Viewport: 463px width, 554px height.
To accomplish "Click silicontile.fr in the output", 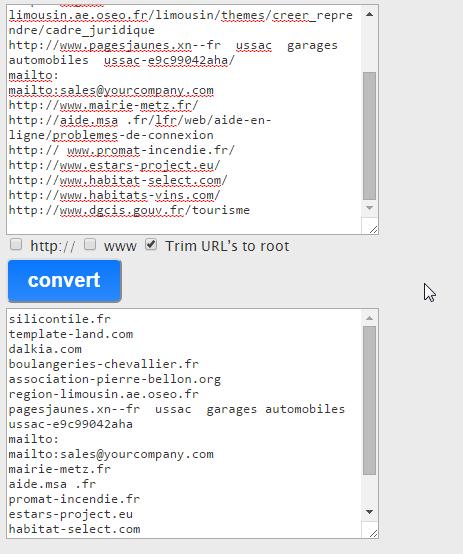I will click(60, 319).
